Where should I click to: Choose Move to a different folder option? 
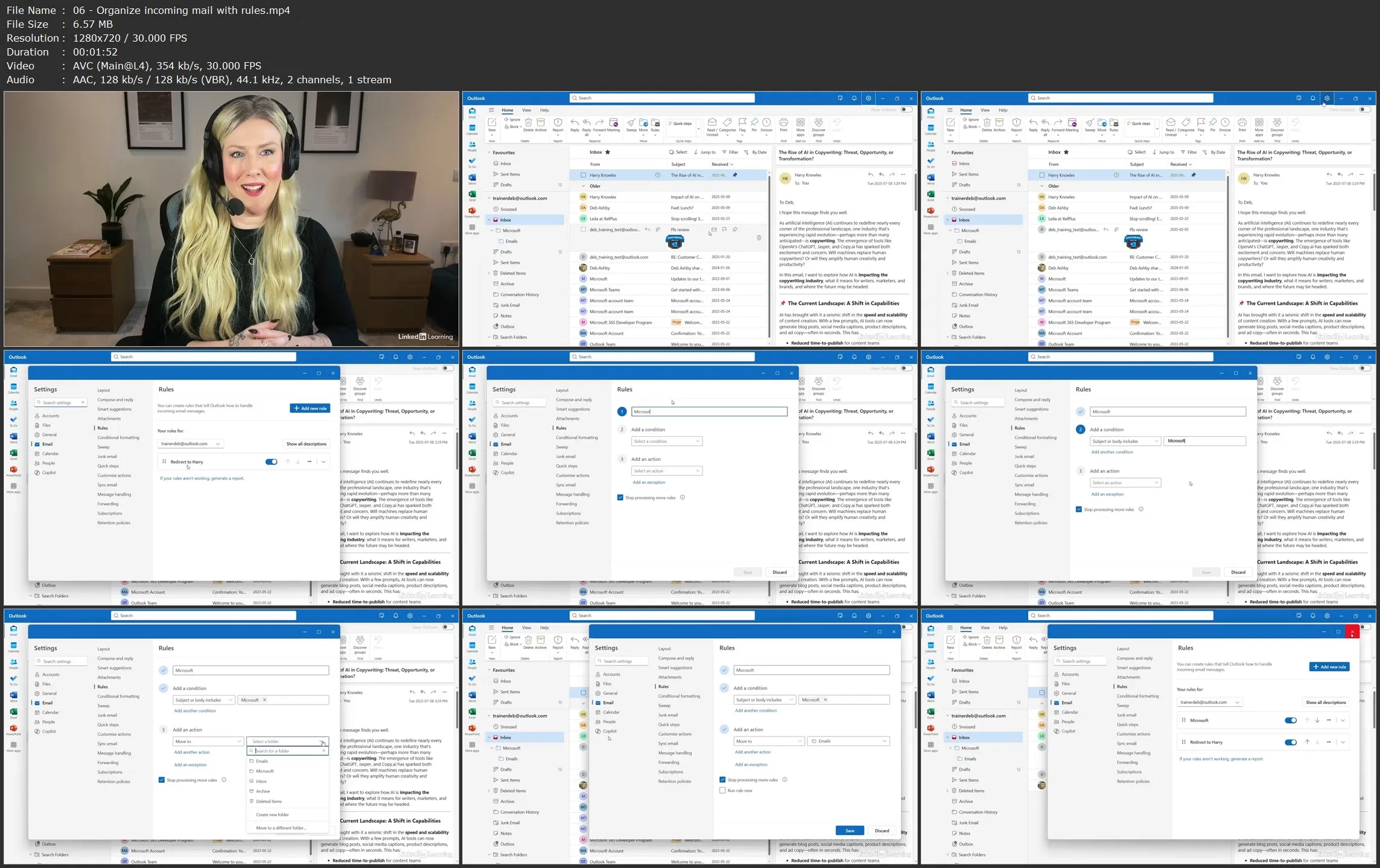pyautogui.click(x=281, y=828)
